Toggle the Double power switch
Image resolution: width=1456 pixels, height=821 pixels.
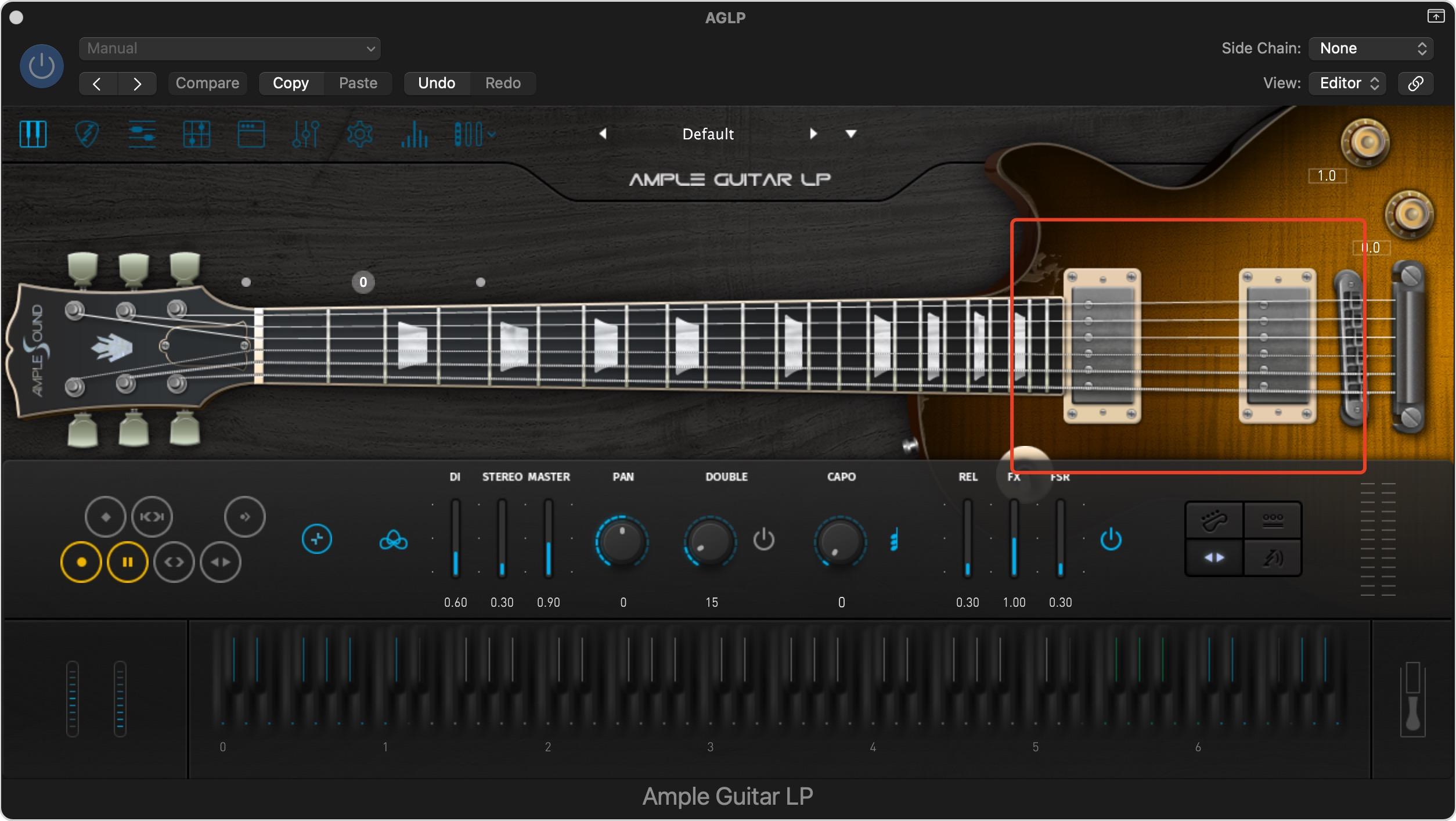(763, 539)
